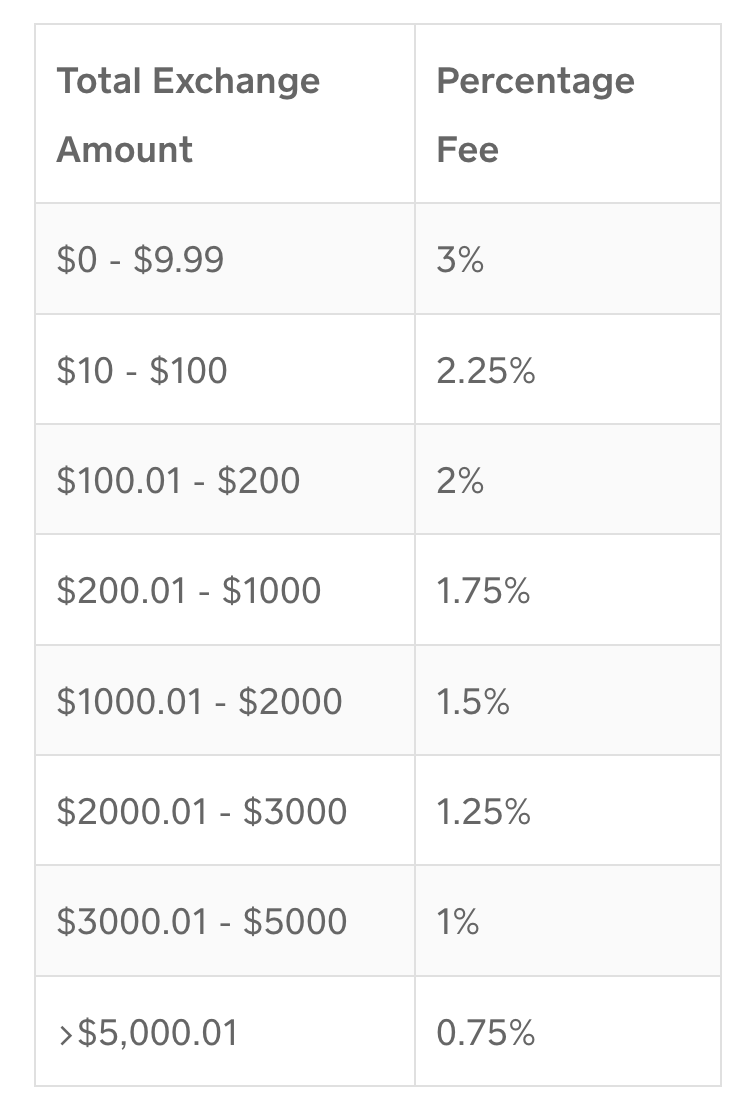This screenshot has width=750, height=1116.
Task: Select the $0 - $9.99 cell
Action: (x=225, y=259)
